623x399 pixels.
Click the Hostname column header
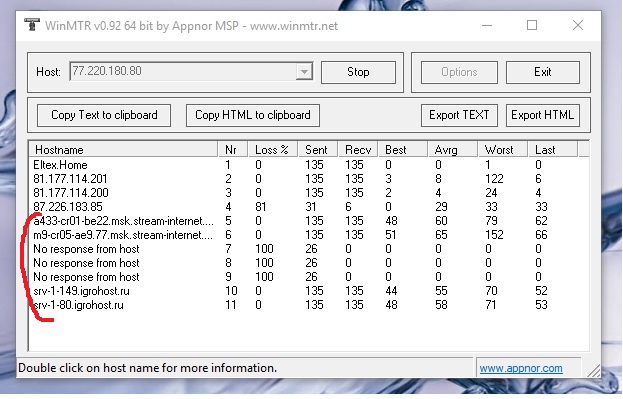[124, 150]
